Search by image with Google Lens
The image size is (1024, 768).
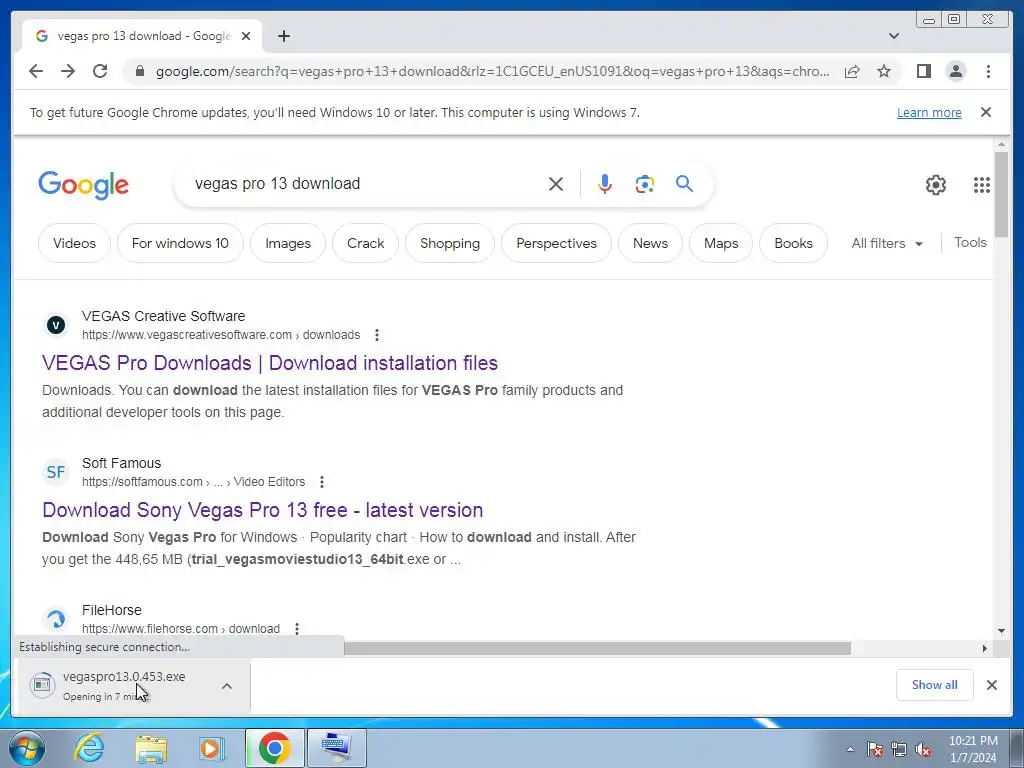[x=645, y=184]
